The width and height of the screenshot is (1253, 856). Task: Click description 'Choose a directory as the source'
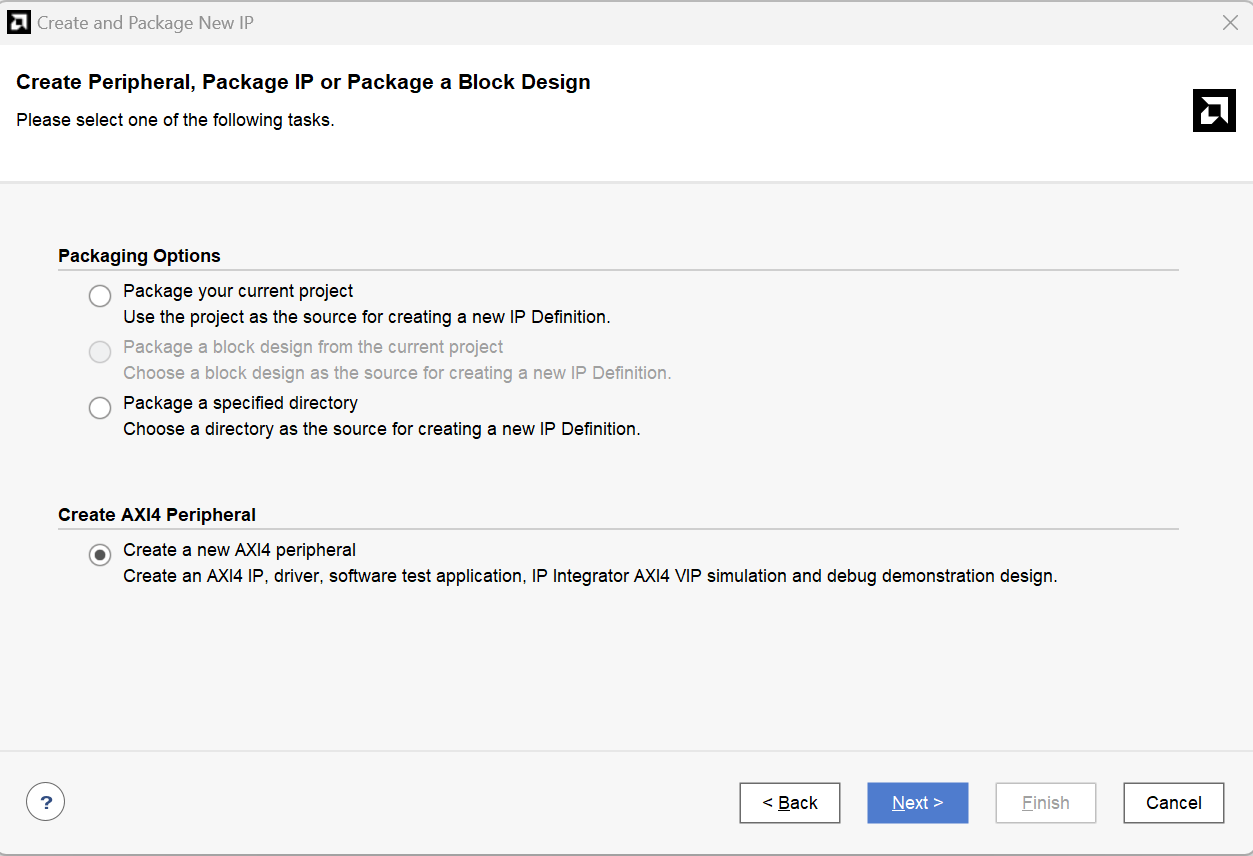381,429
